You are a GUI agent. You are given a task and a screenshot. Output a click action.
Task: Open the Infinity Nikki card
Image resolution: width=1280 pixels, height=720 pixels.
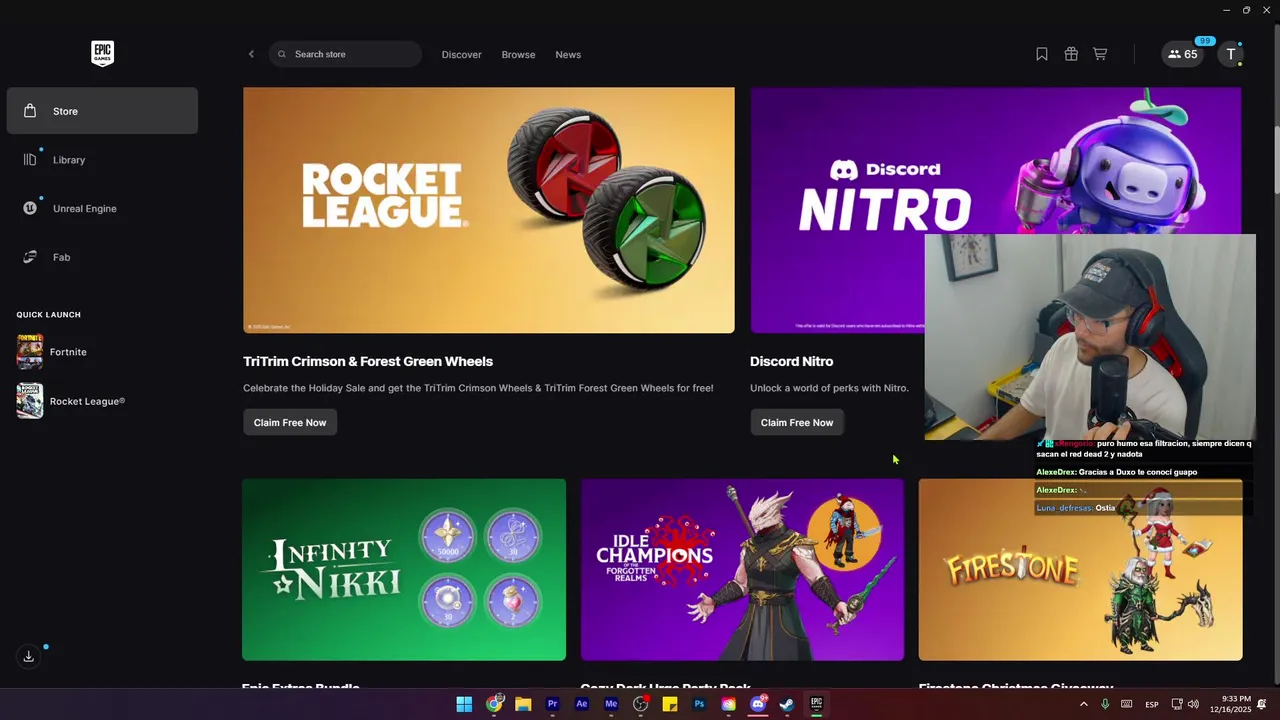(404, 569)
